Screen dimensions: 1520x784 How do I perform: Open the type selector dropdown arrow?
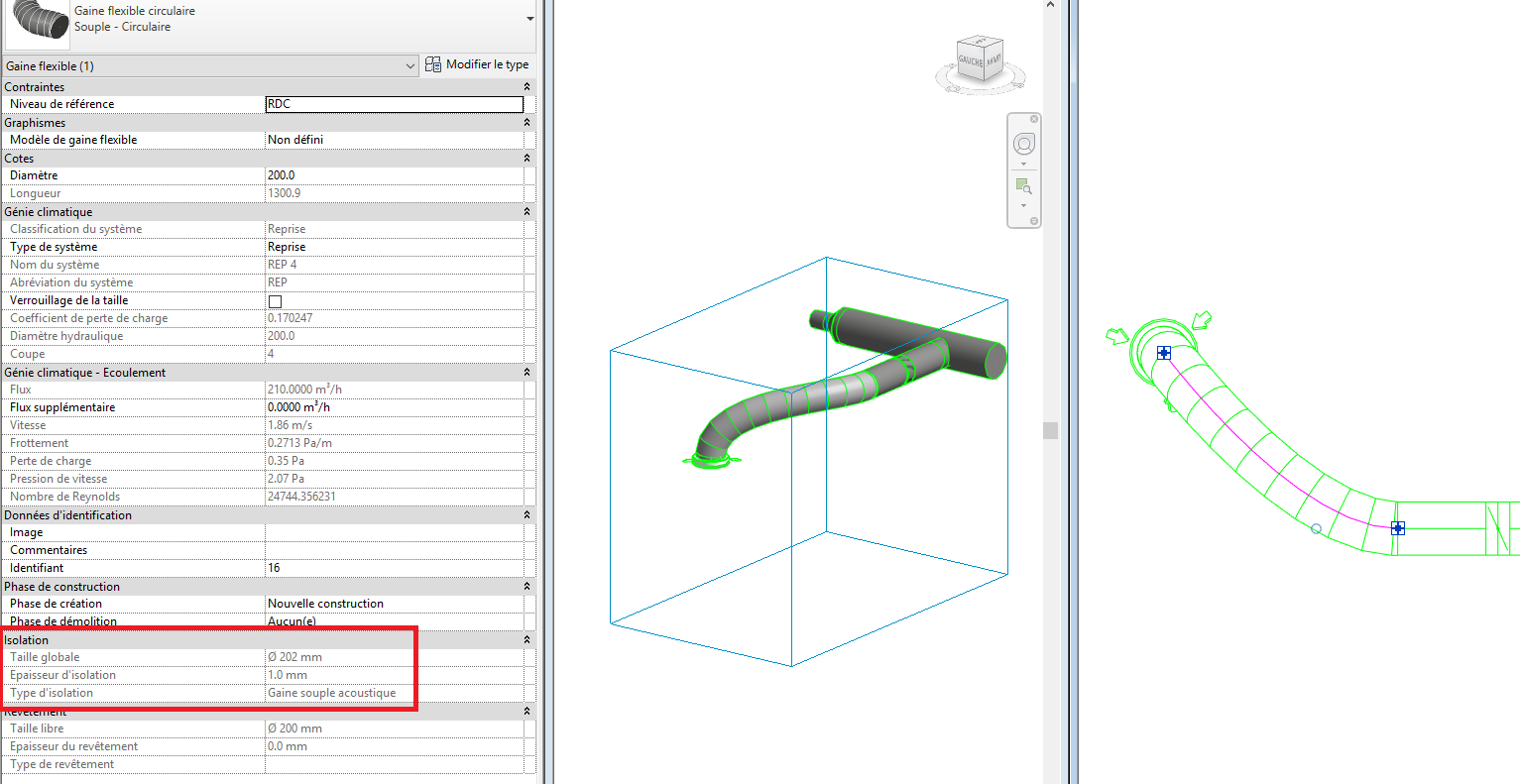point(529,19)
